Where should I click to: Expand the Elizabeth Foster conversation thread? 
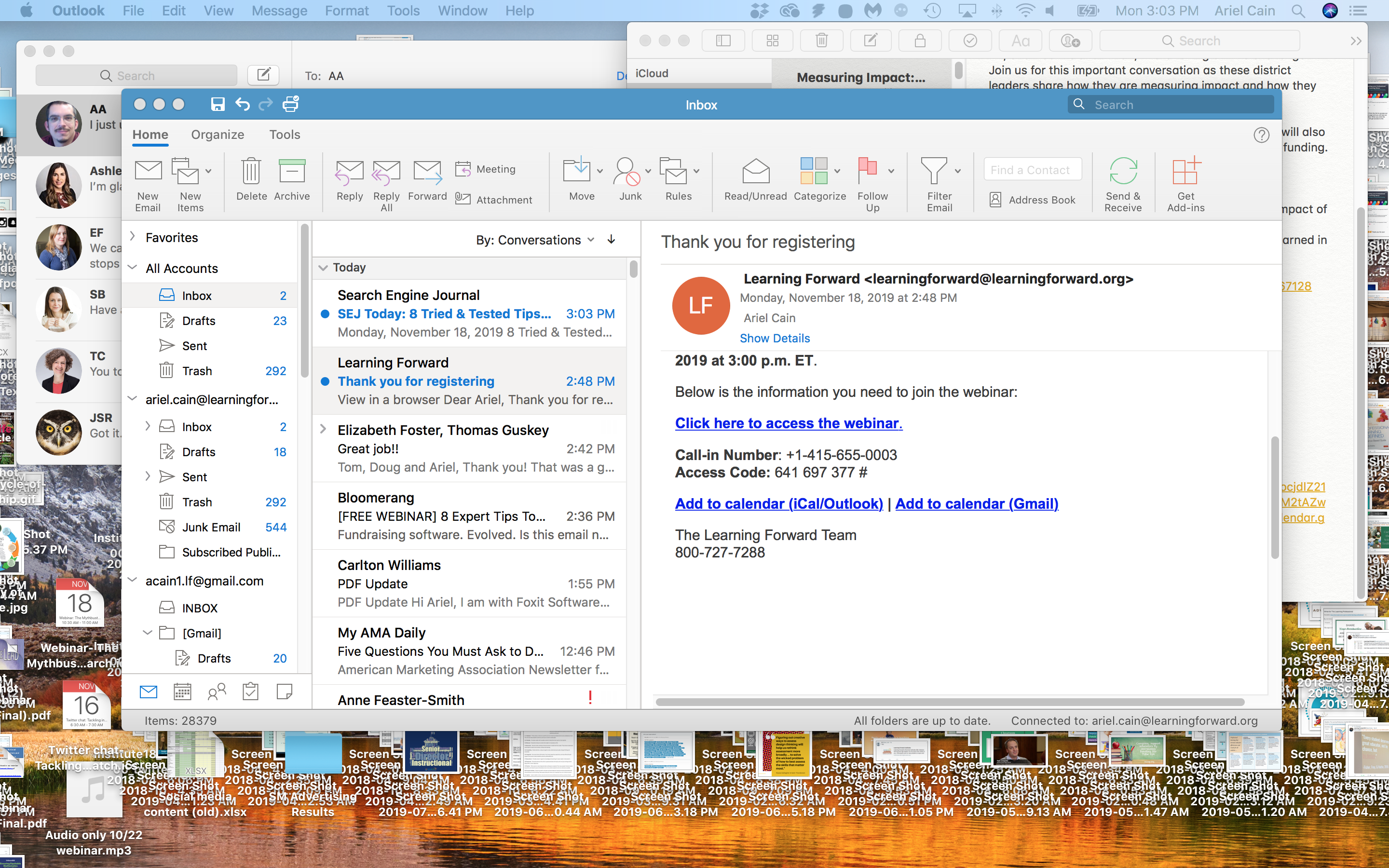(x=323, y=429)
